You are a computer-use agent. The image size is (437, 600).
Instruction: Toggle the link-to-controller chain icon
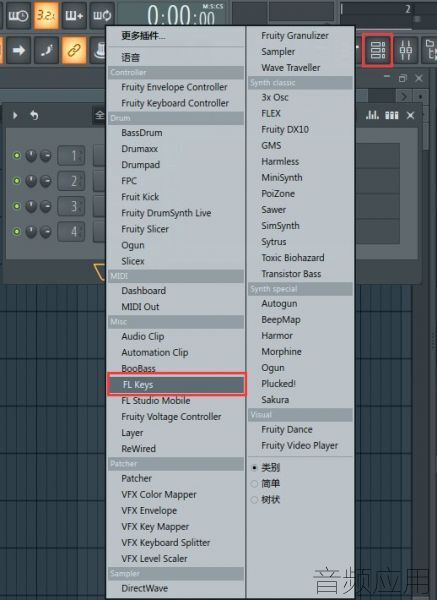point(73,50)
